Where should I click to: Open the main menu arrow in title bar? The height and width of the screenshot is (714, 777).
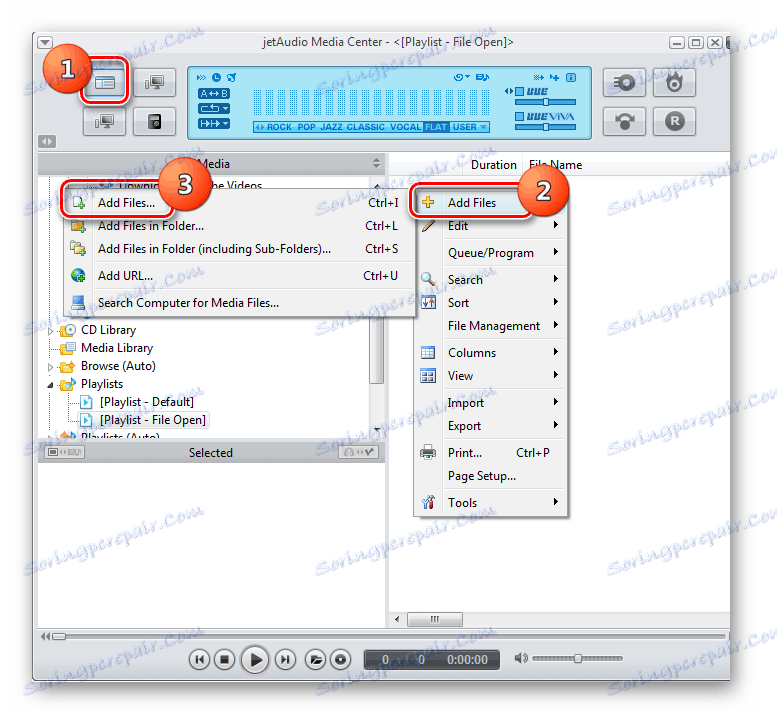tap(45, 42)
